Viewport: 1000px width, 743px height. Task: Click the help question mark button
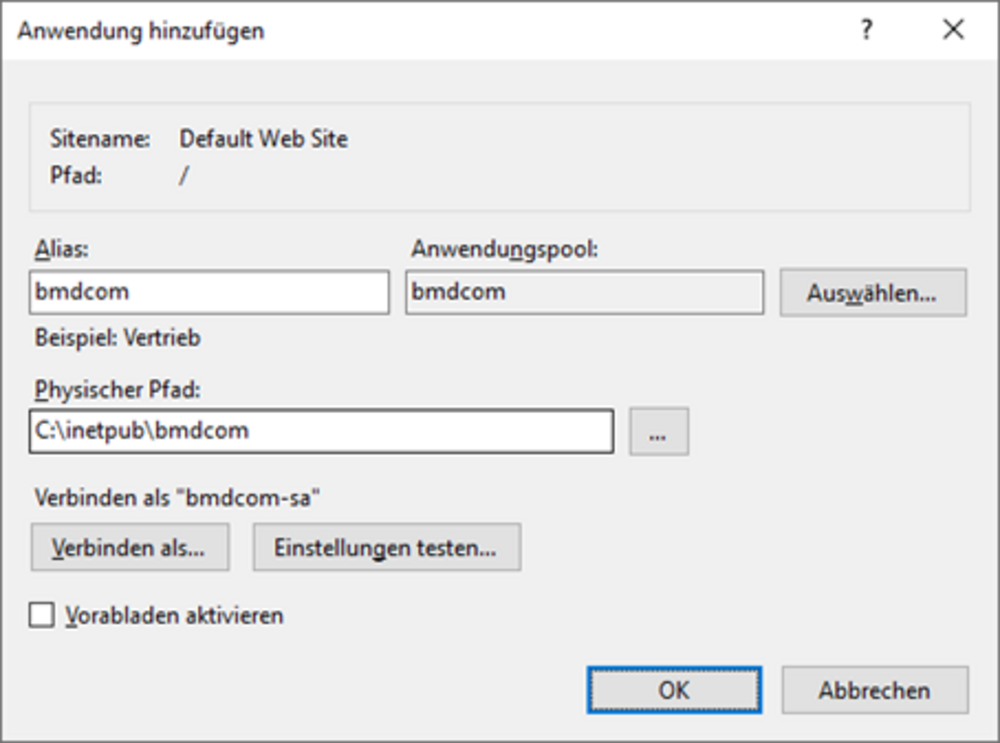pyautogui.click(x=866, y=31)
